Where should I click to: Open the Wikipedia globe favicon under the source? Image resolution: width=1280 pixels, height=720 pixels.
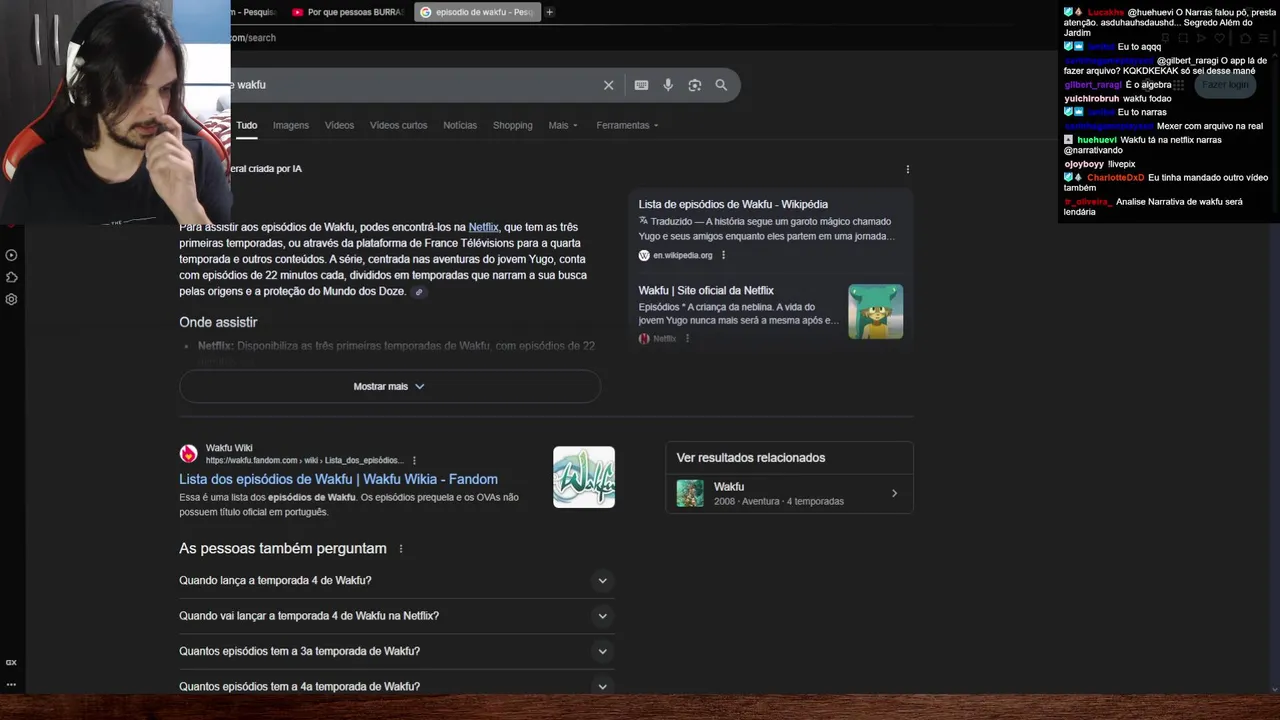click(644, 255)
